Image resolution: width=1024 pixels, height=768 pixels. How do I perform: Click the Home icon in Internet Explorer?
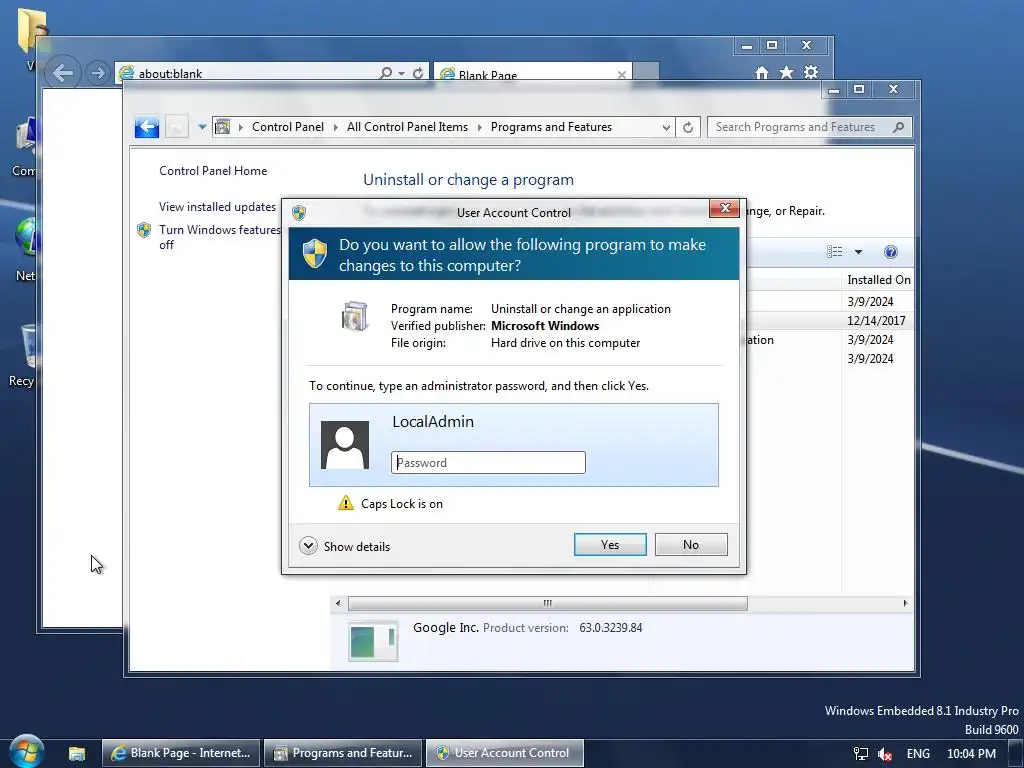tap(761, 72)
